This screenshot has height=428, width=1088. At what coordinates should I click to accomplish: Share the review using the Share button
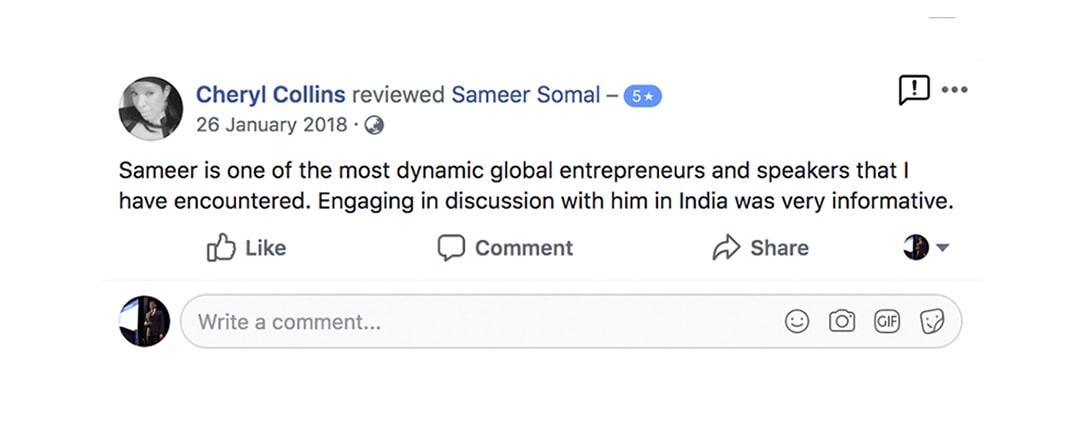pyautogui.click(x=760, y=248)
